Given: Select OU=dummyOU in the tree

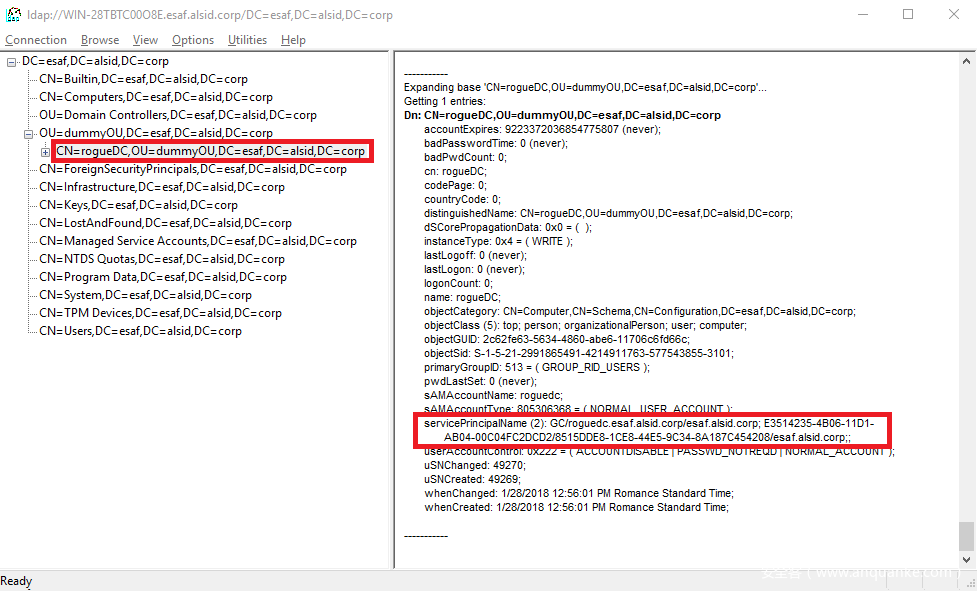Looking at the screenshot, I should (x=156, y=133).
